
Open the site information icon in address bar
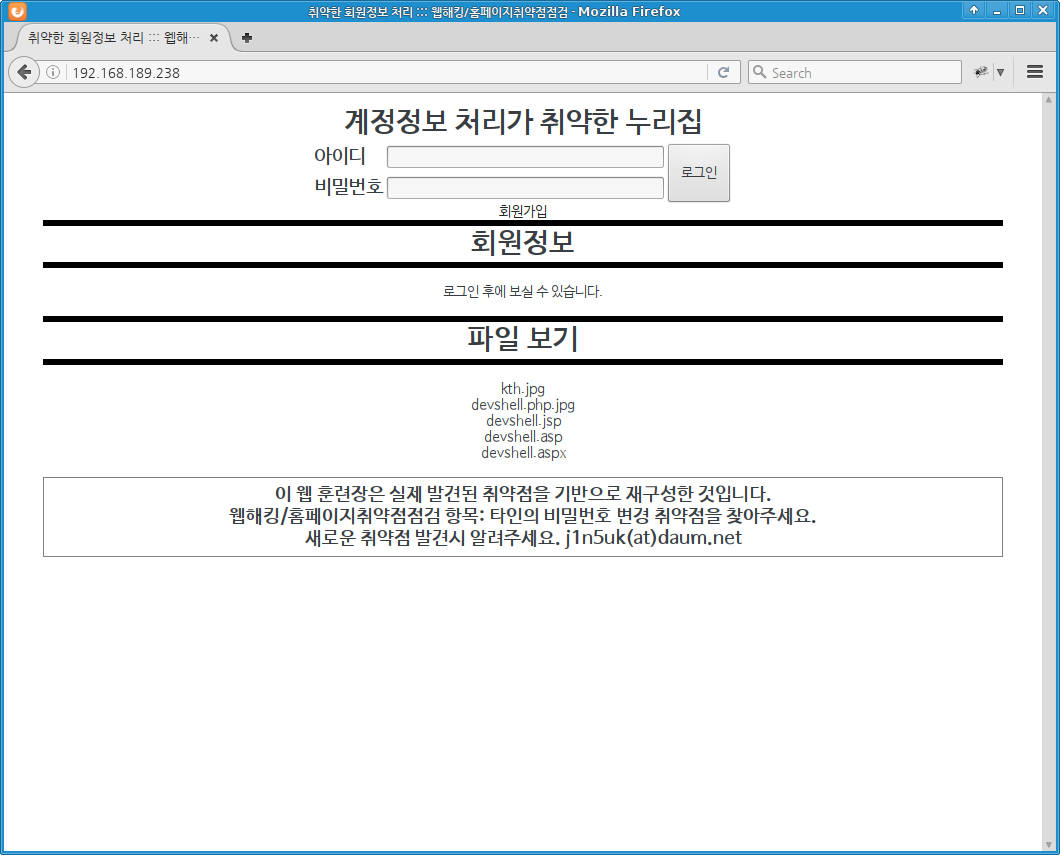click(x=53, y=72)
